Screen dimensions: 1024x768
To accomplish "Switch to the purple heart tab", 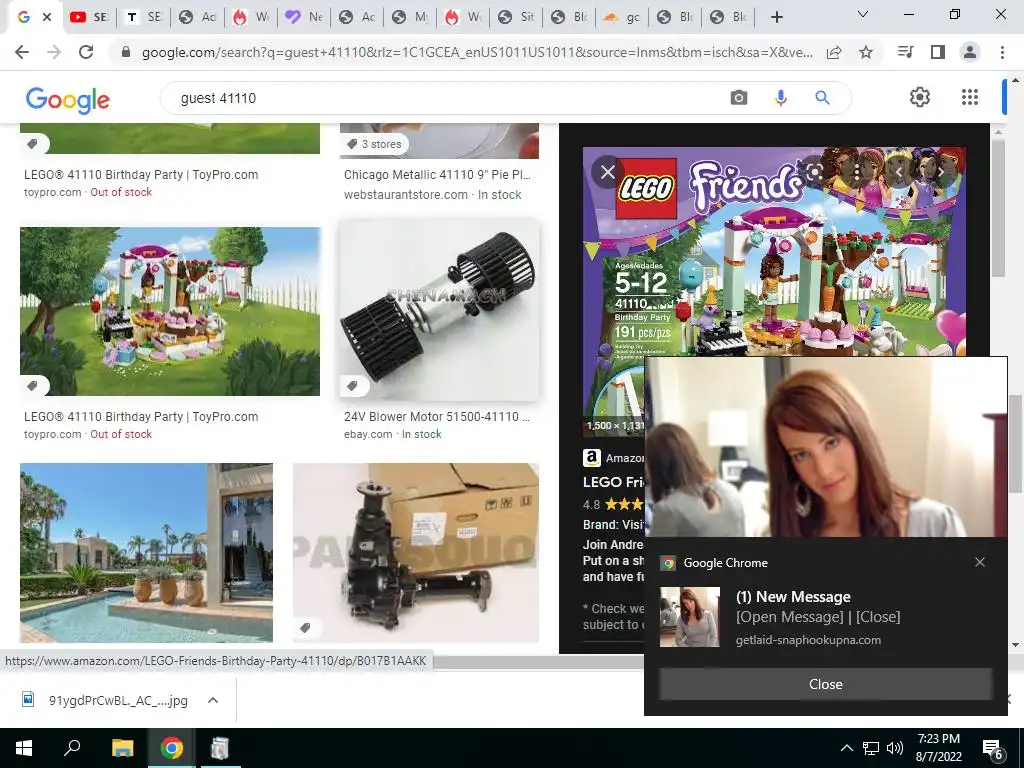I will click(x=304, y=17).
